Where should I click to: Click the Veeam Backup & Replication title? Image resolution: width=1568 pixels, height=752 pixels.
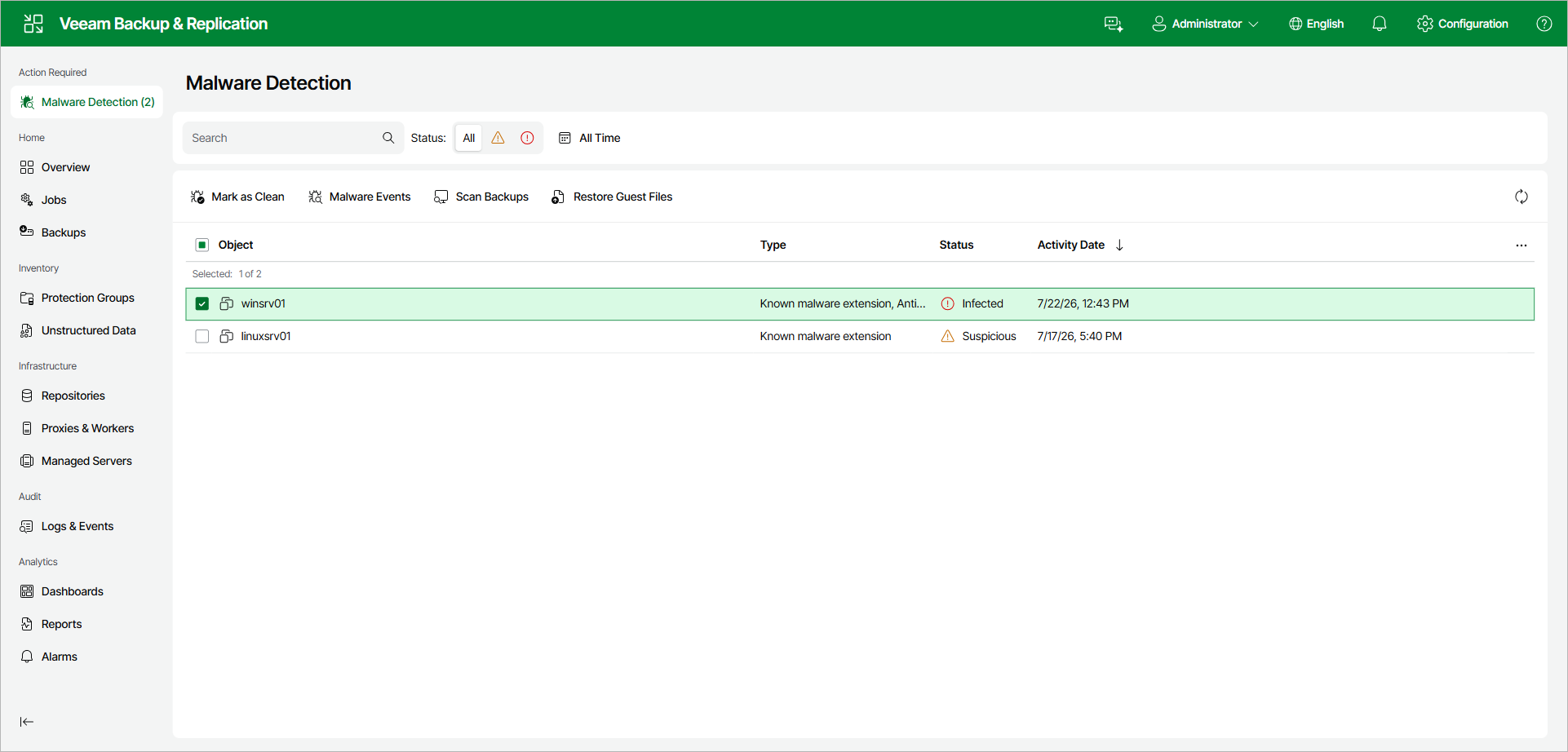point(163,24)
